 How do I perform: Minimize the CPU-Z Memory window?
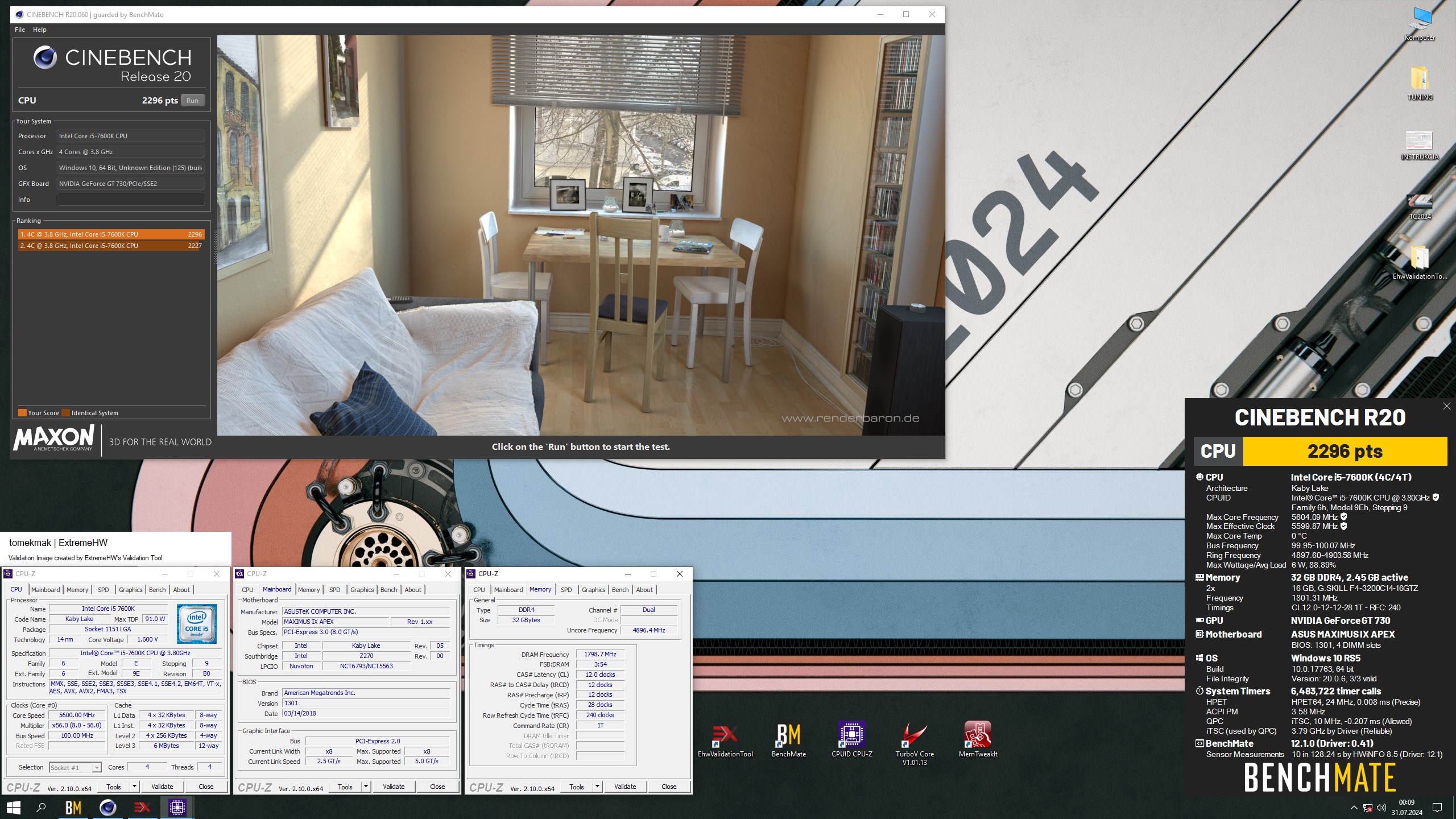tap(628, 574)
